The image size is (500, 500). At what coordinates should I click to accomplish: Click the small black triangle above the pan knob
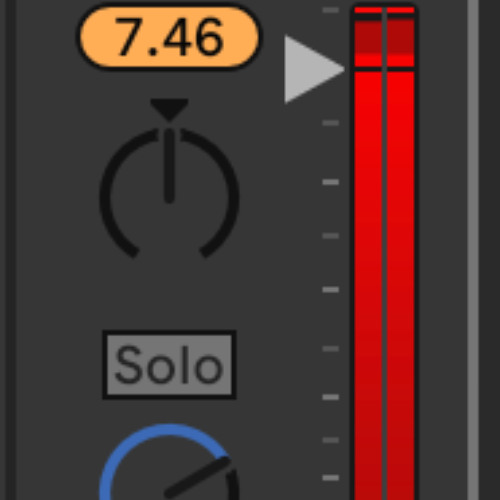click(x=169, y=109)
